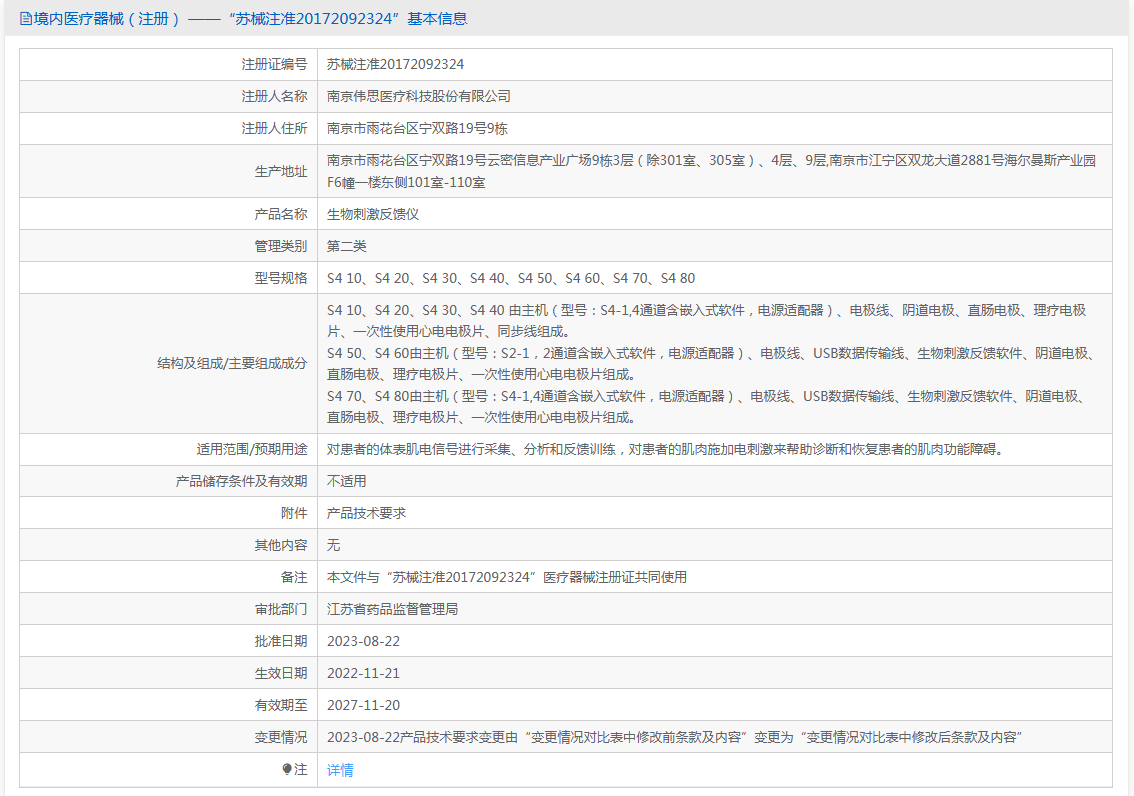The width and height of the screenshot is (1134, 796).
Task: Click approval department 江苏省药品监督管理局
Action: [x=392, y=609]
